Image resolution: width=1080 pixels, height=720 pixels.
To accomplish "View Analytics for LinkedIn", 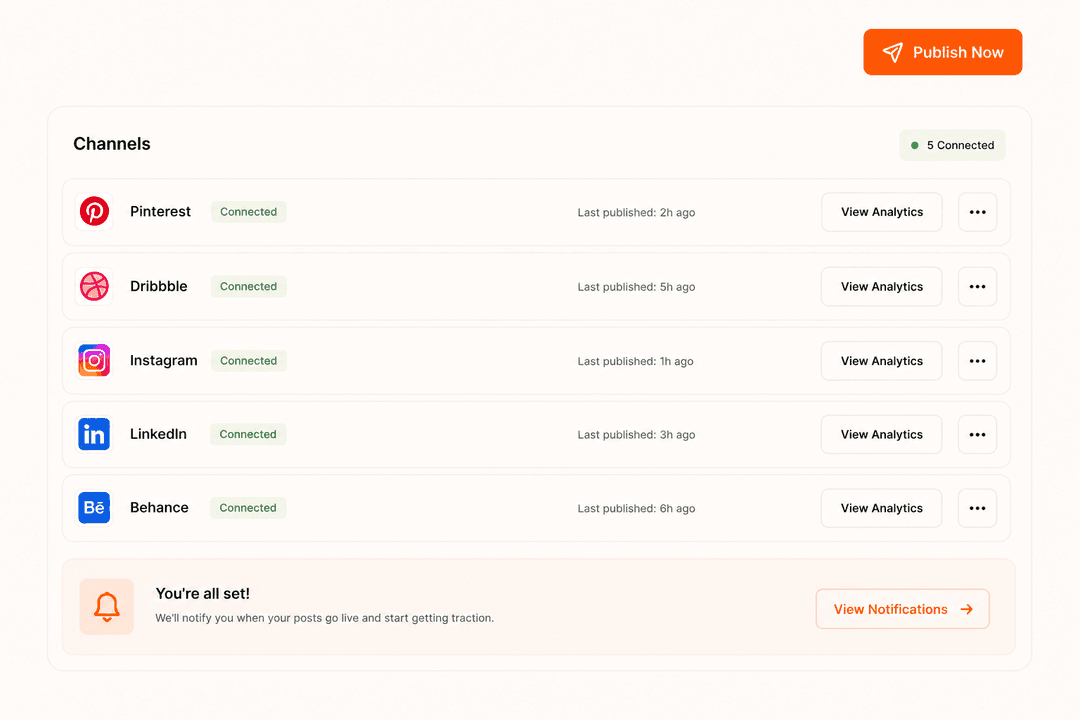I will pyautogui.click(x=882, y=435).
